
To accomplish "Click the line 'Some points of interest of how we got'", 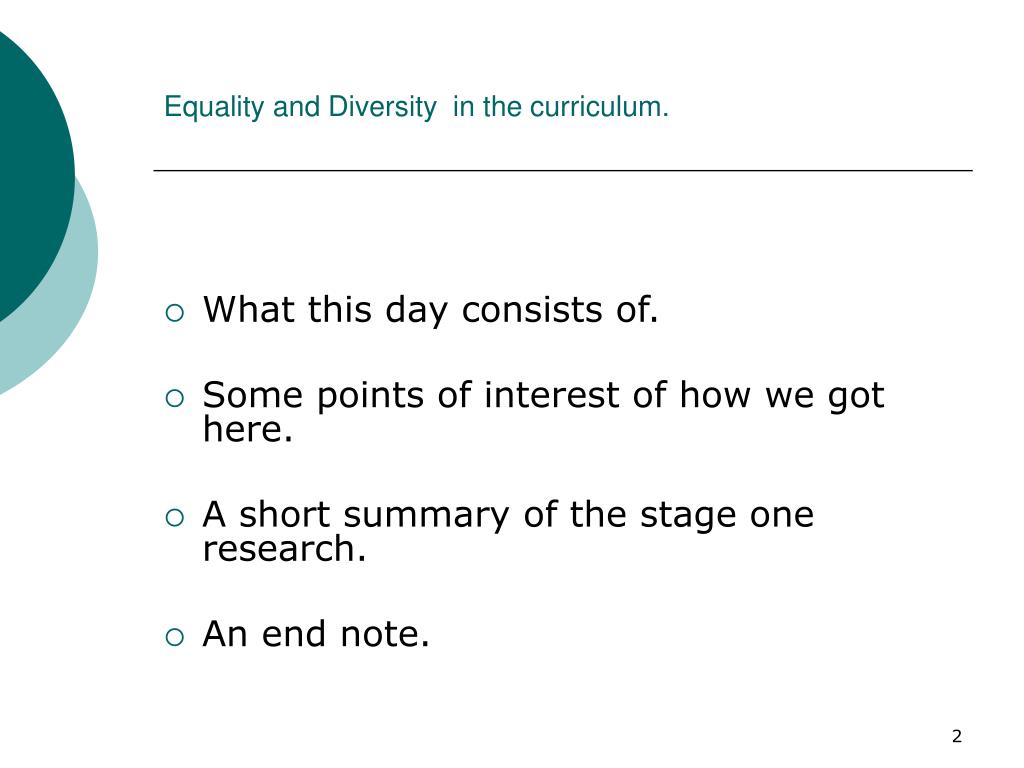I will 543,396.
